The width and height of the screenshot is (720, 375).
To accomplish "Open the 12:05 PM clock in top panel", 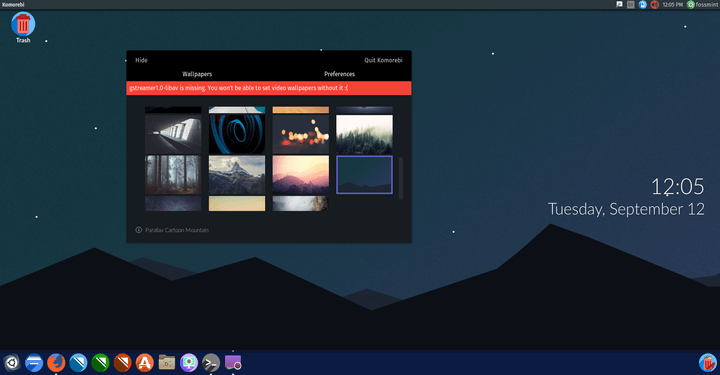I will pyautogui.click(x=673, y=5).
